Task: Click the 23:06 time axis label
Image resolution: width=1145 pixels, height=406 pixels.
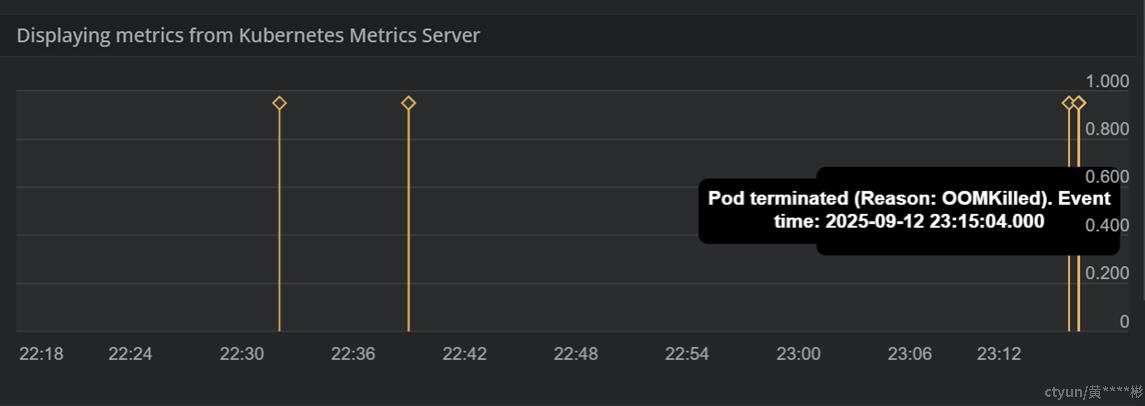Action: point(909,354)
